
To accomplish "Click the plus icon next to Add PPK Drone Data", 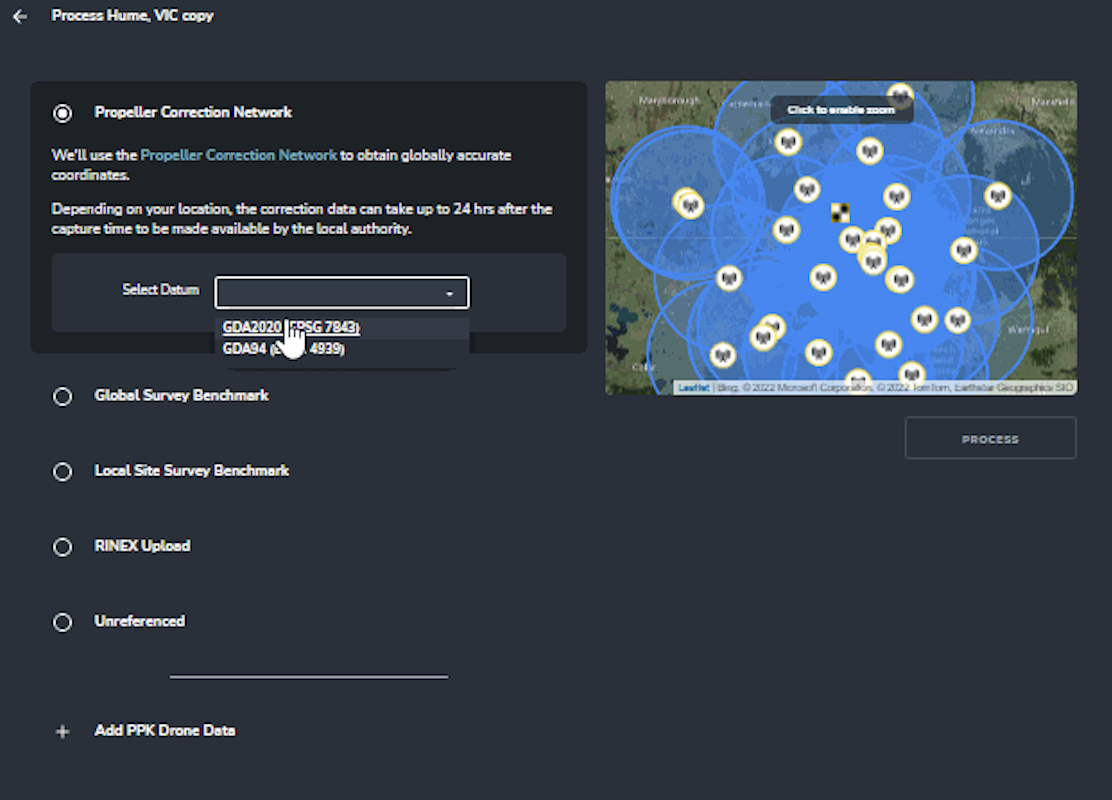I will [x=62, y=731].
